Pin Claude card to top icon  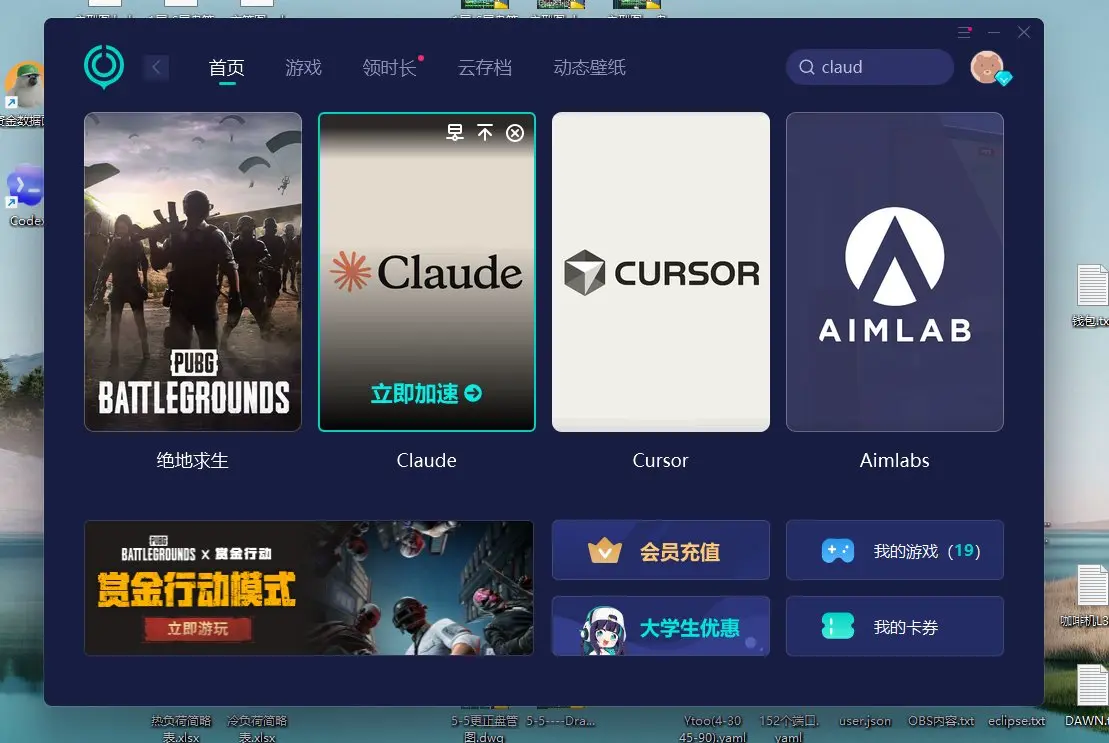pyautogui.click(x=484, y=132)
